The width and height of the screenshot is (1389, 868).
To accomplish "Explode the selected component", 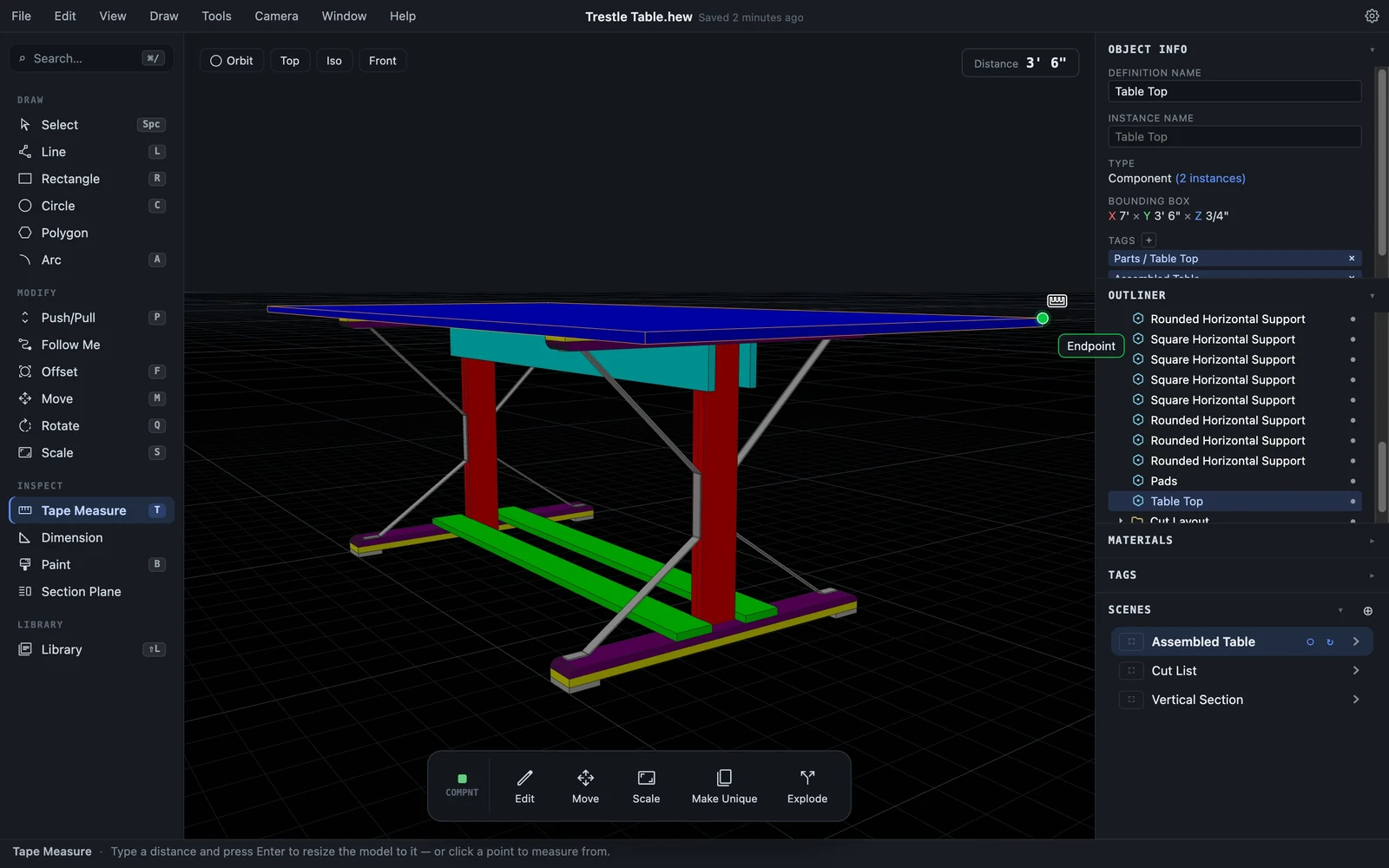I will [807, 786].
